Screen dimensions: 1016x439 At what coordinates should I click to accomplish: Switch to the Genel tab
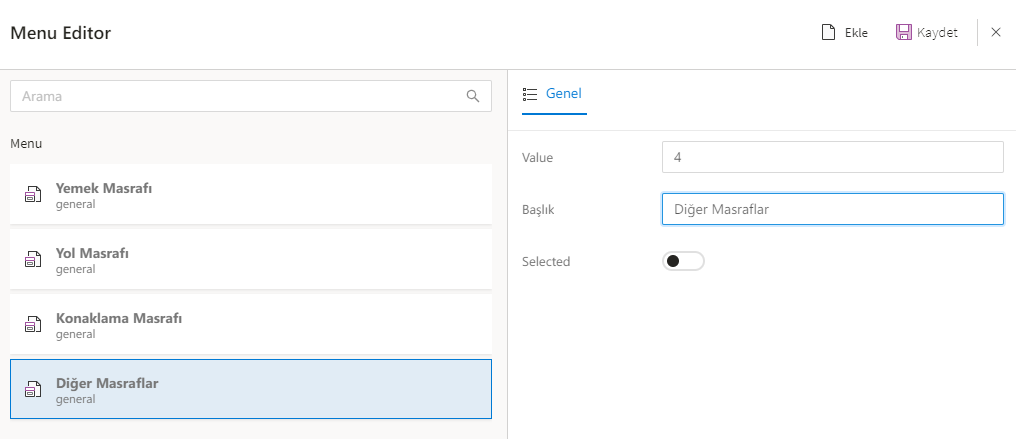[x=563, y=94]
